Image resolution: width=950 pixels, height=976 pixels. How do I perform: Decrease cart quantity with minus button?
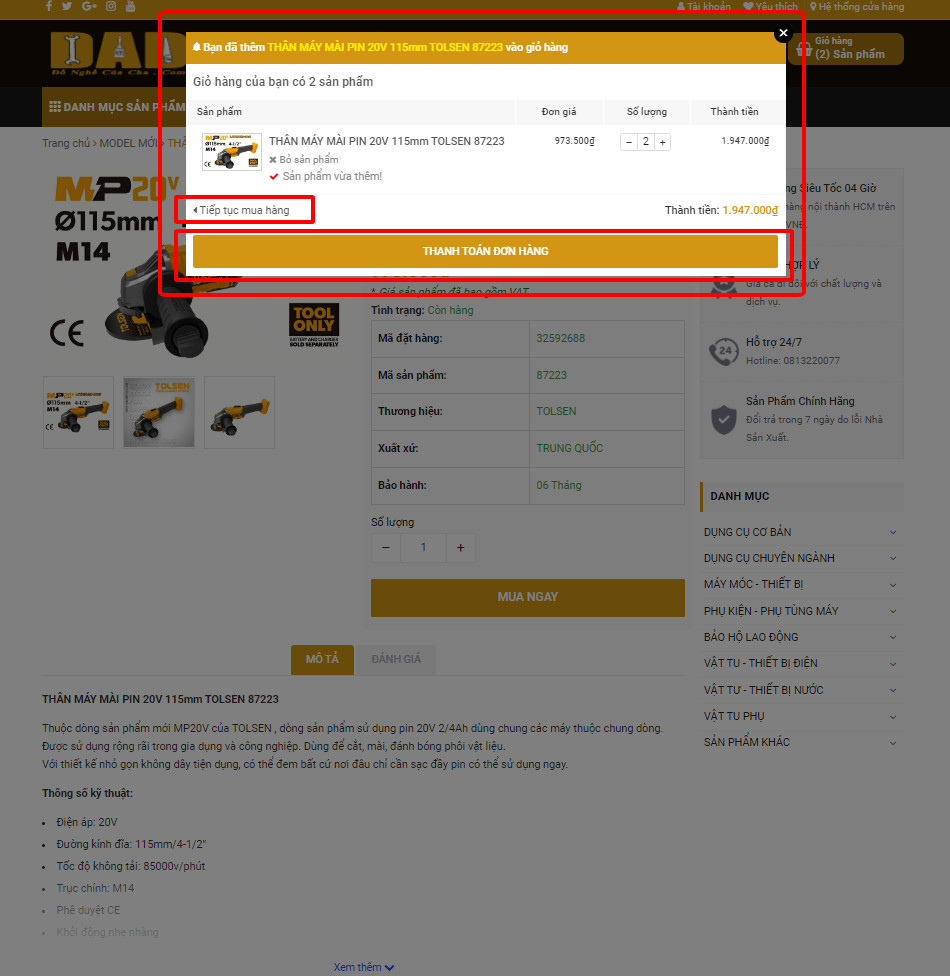point(629,142)
